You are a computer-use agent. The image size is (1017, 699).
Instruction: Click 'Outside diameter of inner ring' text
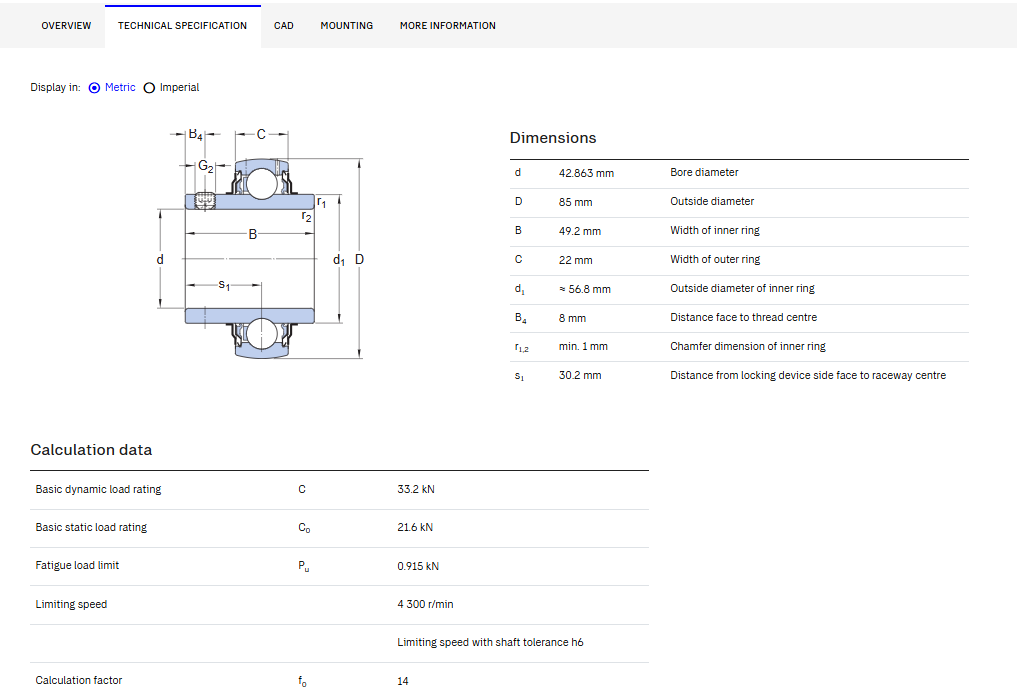742,289
